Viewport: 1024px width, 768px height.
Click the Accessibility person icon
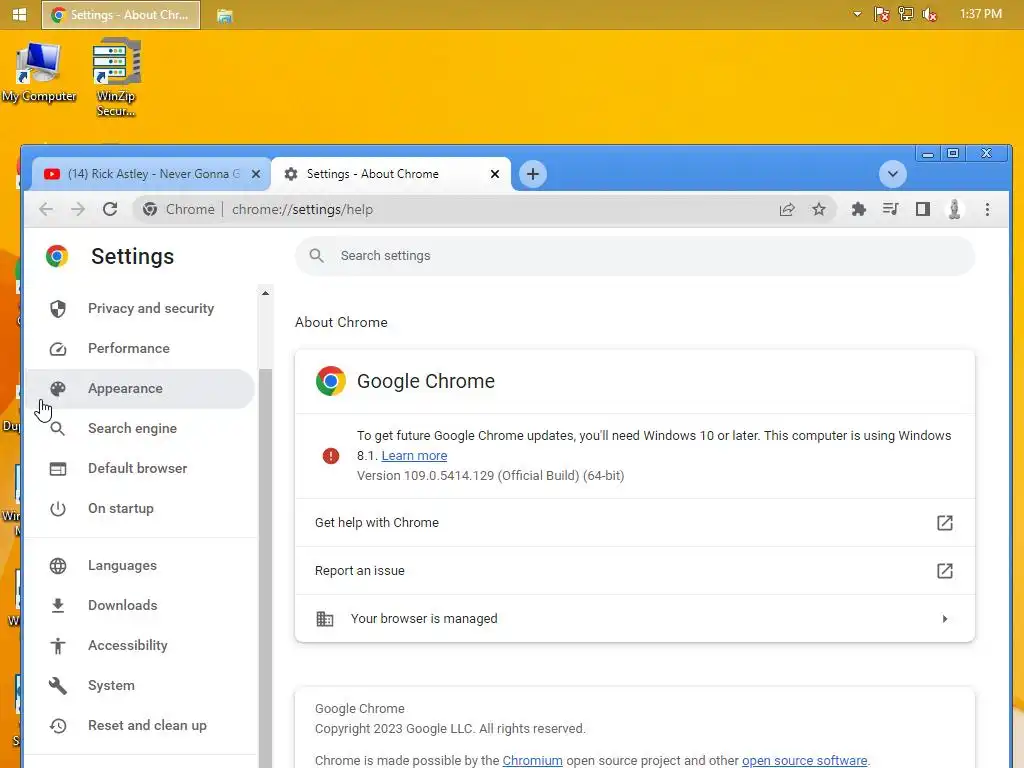58,645
